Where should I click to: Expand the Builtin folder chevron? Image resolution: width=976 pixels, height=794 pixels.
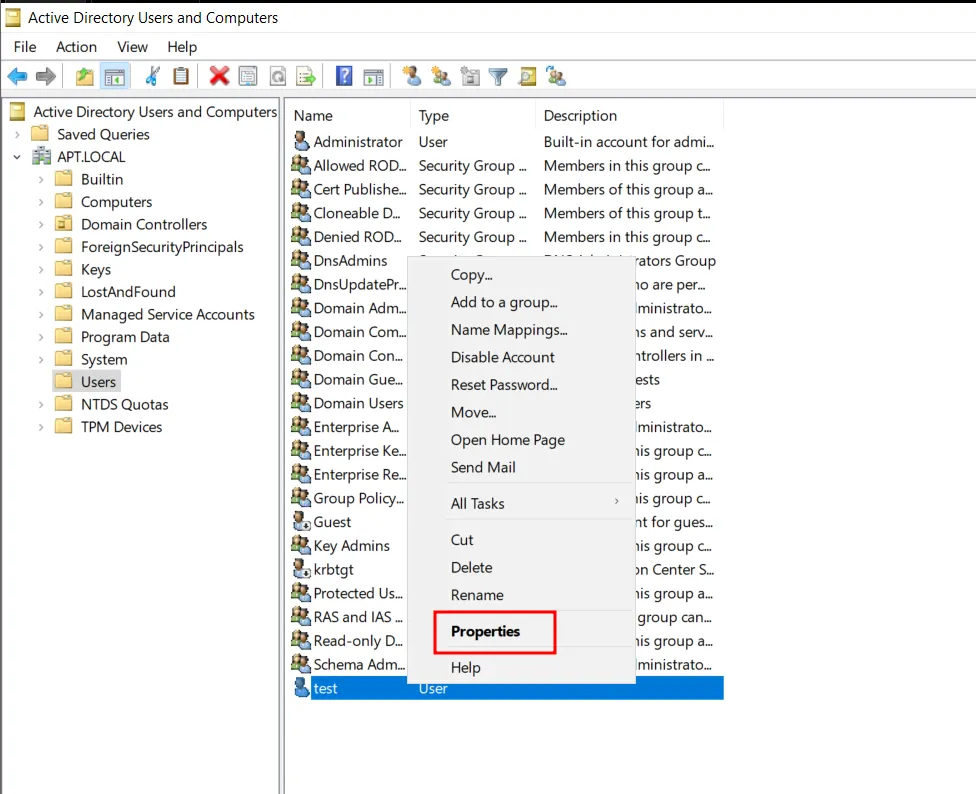(41, 179)
